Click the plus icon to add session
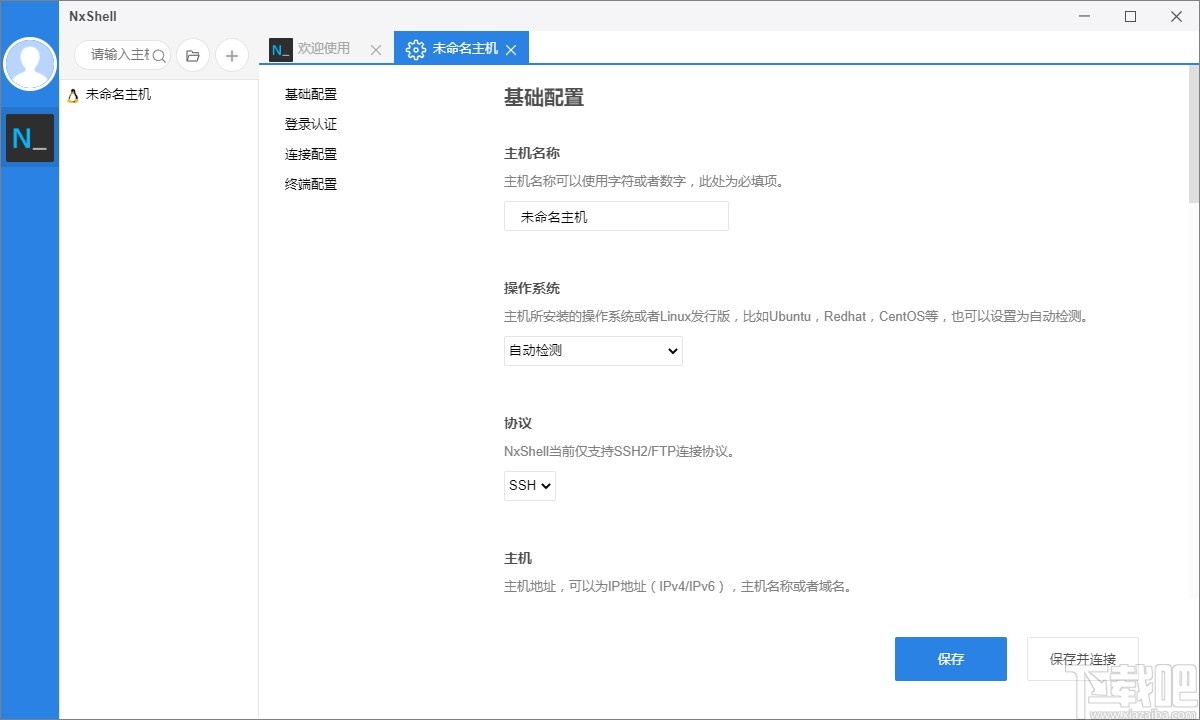This screenshot has width=1200, height=720. click(231, 55)
